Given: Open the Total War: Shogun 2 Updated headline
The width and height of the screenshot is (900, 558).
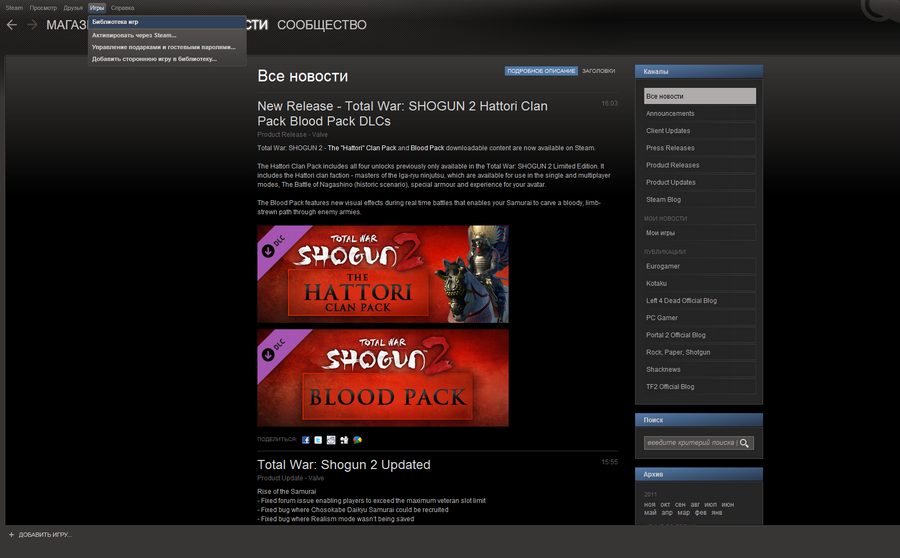Looking at the screenshot, I should [x=344, y=464].
